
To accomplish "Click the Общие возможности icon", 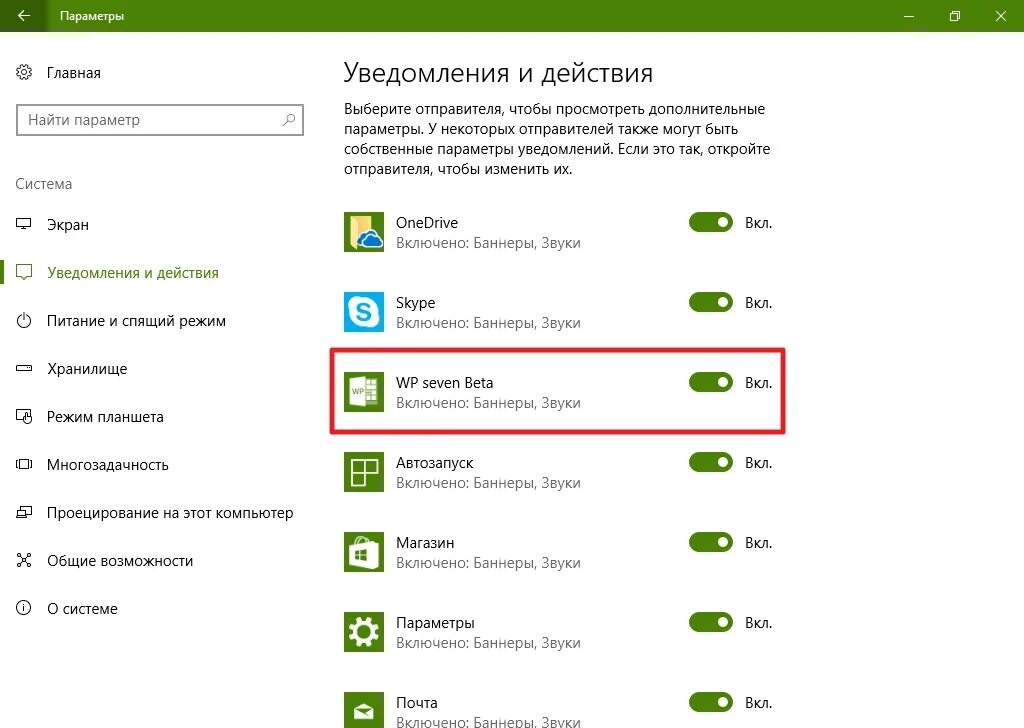I will (24, 560).
